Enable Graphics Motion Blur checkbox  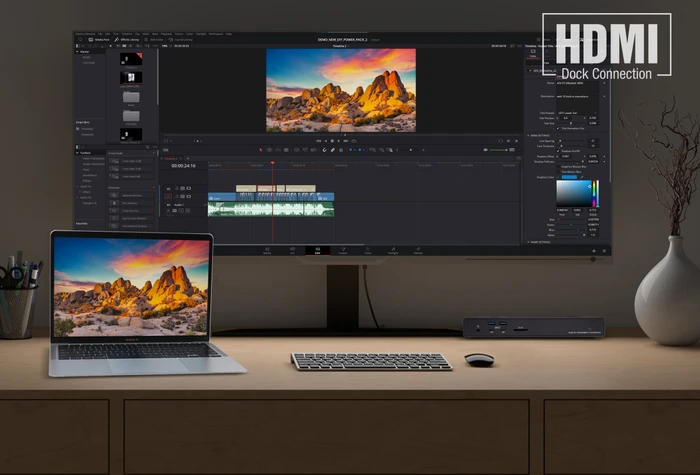tap(558, 167)
